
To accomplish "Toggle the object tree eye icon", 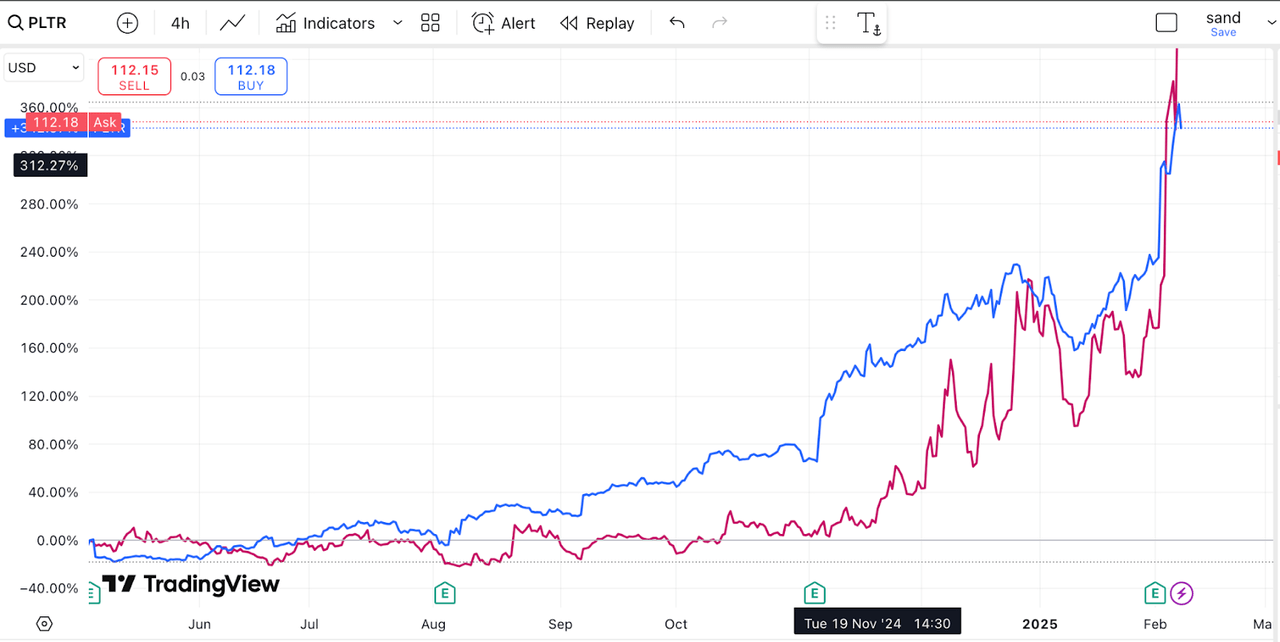I will [x=44, y=623].
